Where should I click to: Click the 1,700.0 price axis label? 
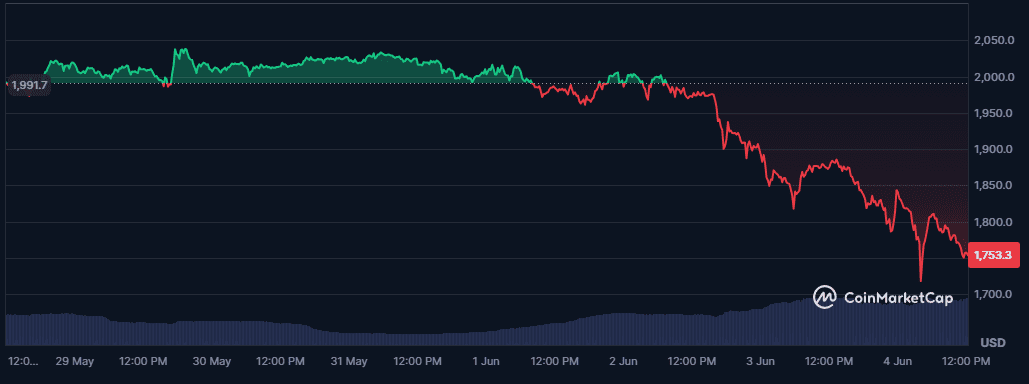coord(994,295)
